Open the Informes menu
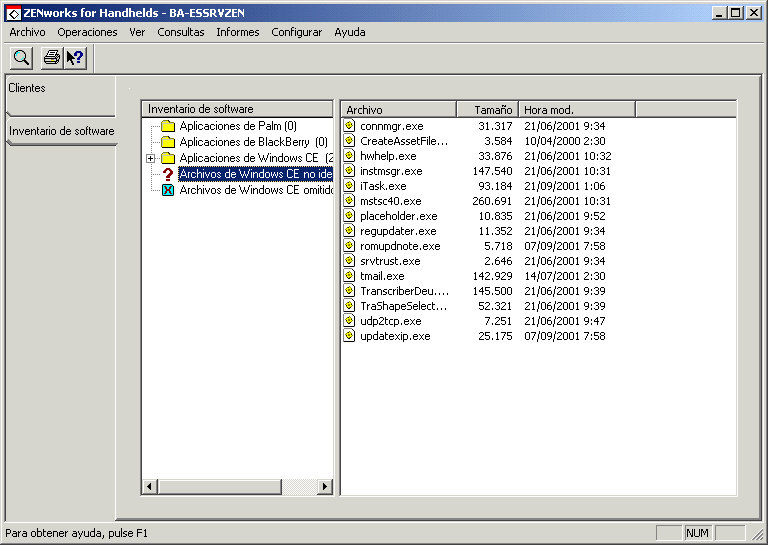 point(238,32)
